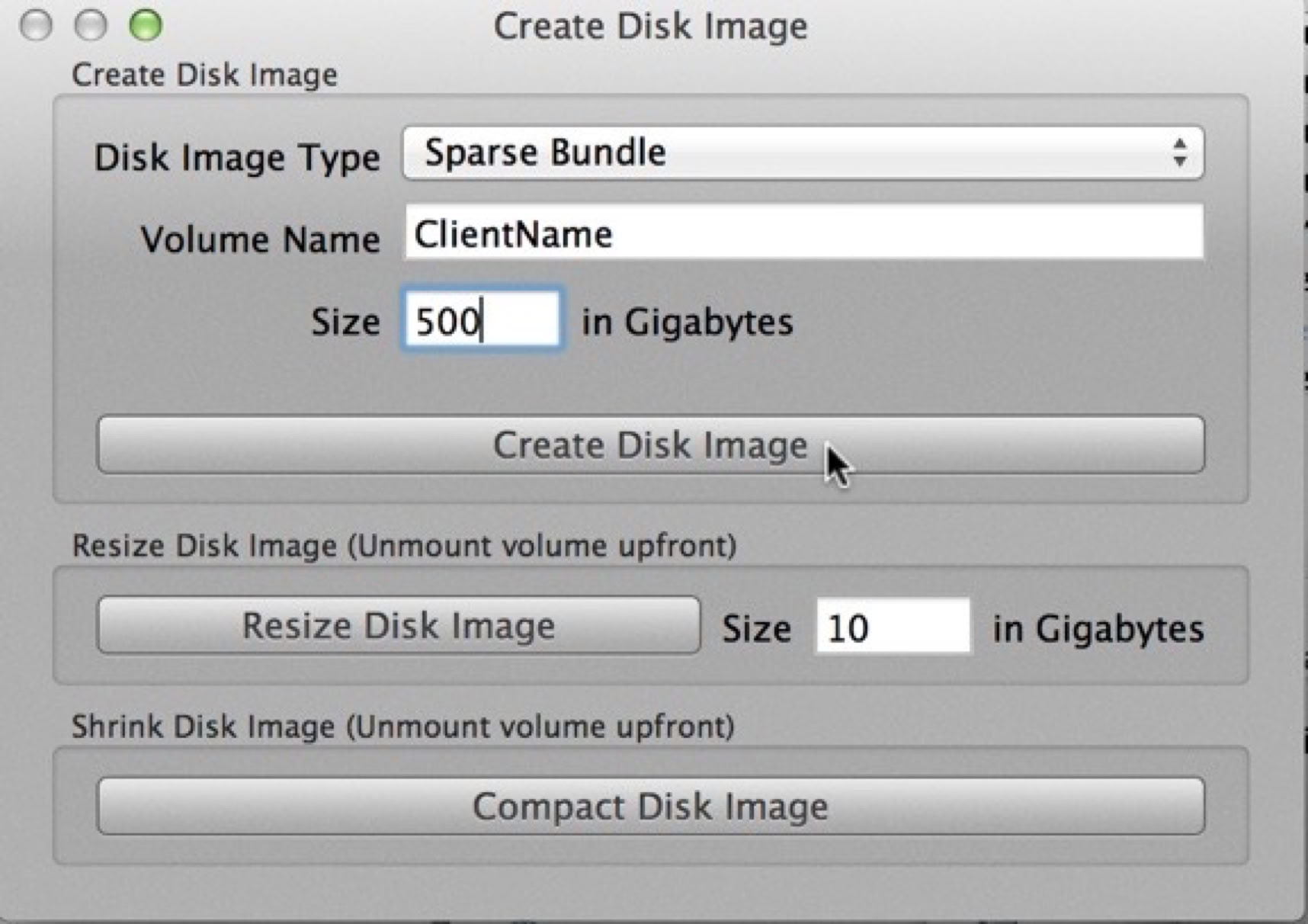
Task: Click "in Gigabytes" text next to 500
Action: [x=687, y=322]
